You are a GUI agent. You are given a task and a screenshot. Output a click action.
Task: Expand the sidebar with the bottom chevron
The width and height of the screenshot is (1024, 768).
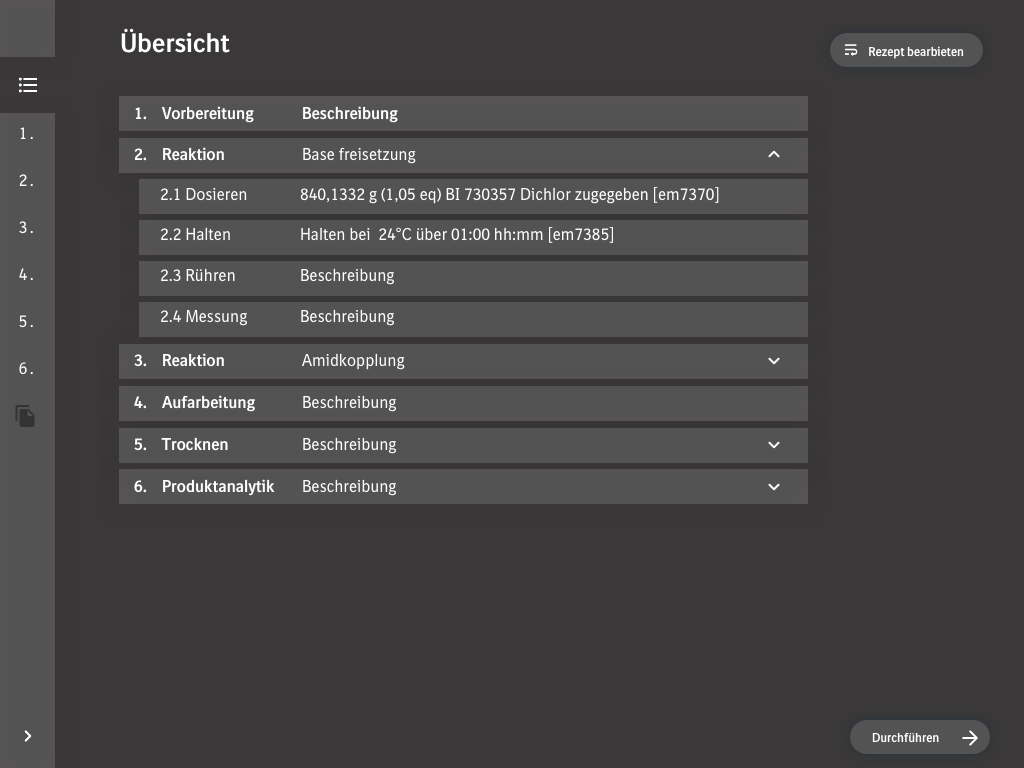click(x=28, y=736)
